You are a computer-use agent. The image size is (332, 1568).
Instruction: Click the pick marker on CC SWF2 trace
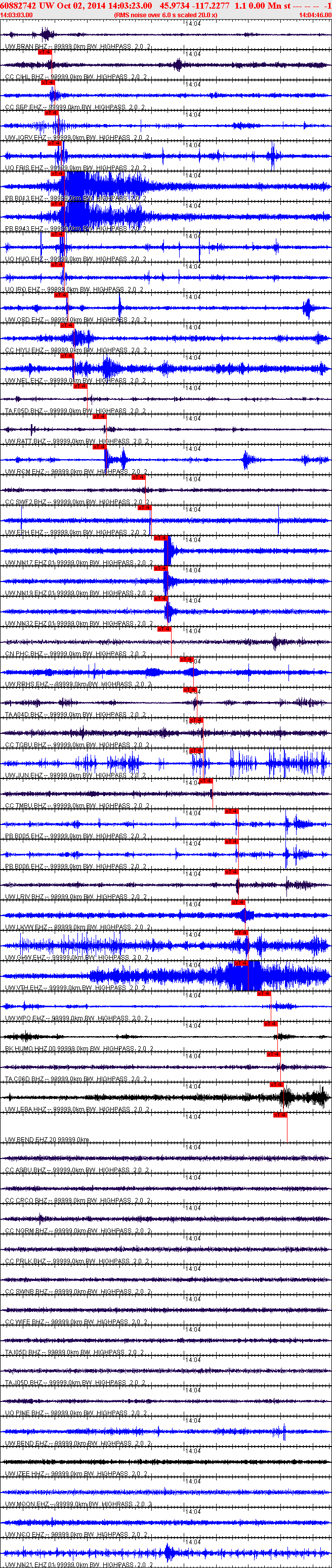(138, 477)
